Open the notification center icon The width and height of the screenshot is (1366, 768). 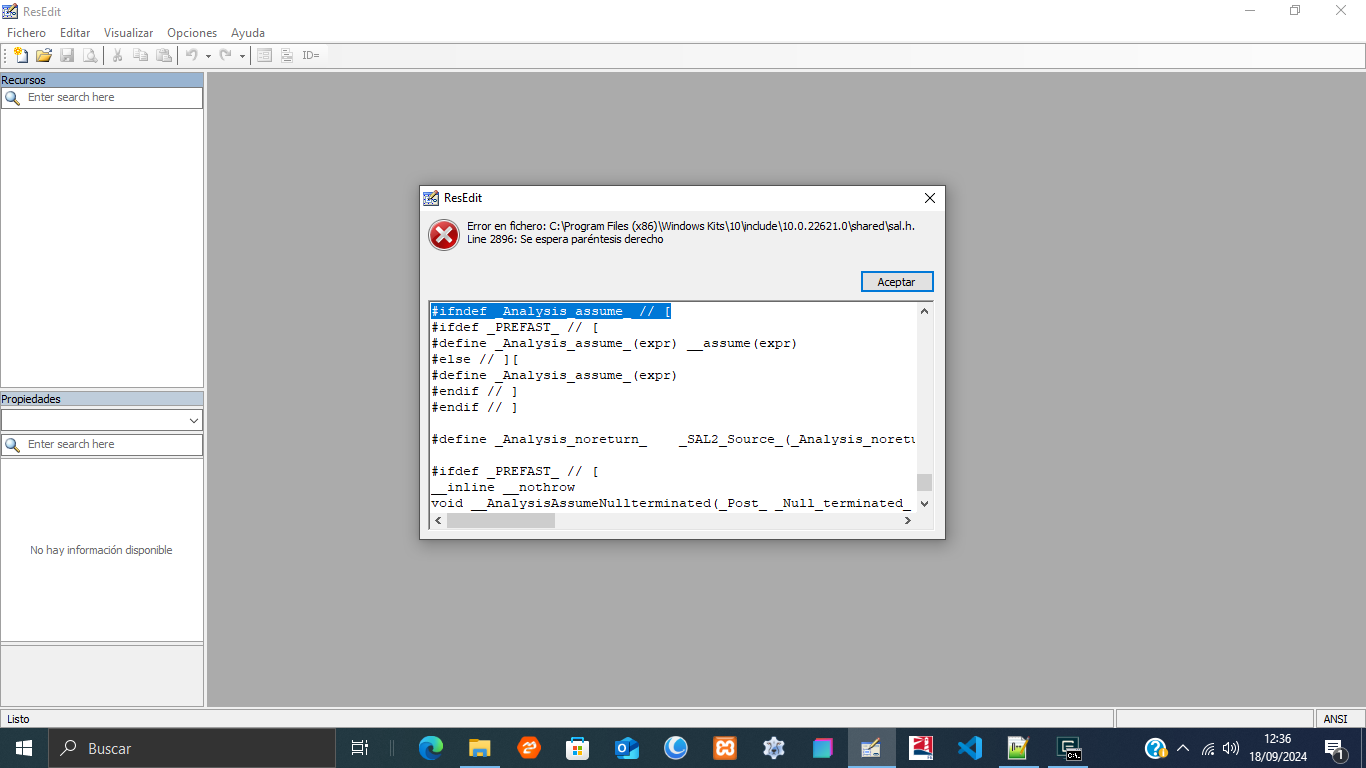(x=1334, y=748)
